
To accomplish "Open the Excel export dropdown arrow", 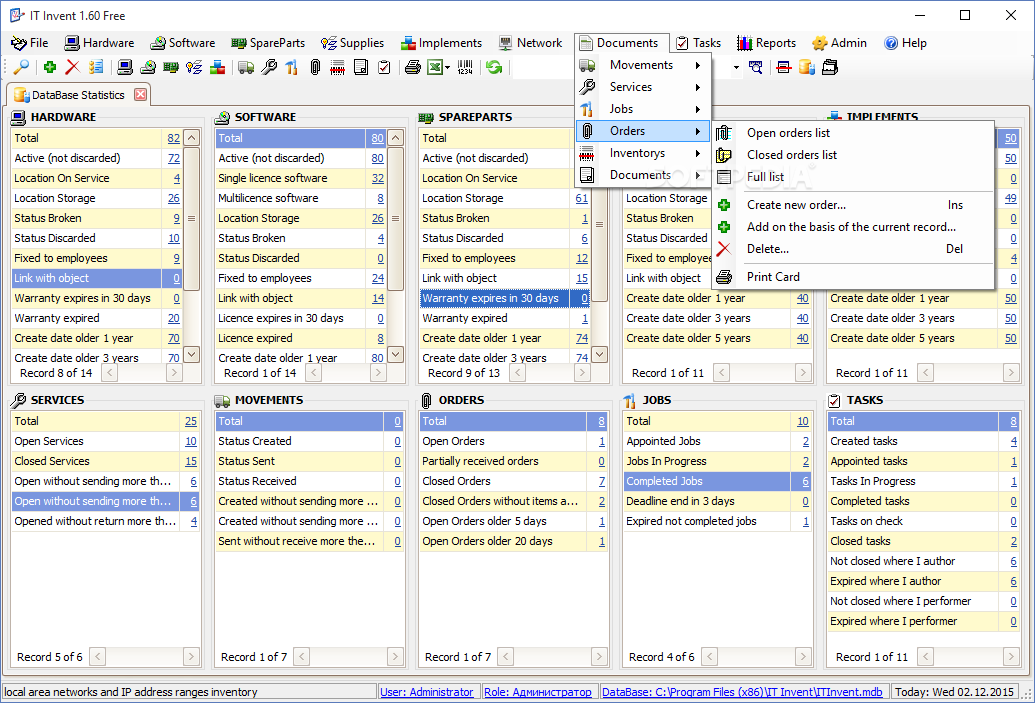I will 448,67.
